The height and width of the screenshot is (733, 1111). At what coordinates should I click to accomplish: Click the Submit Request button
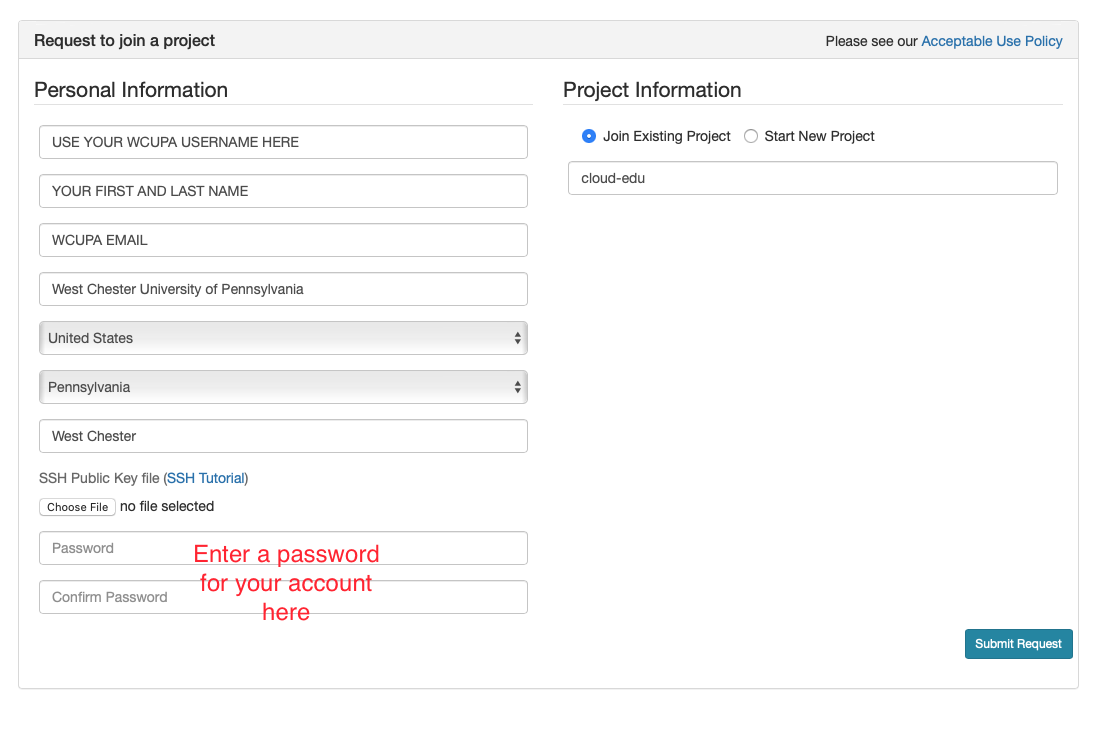pos(1018,644)
